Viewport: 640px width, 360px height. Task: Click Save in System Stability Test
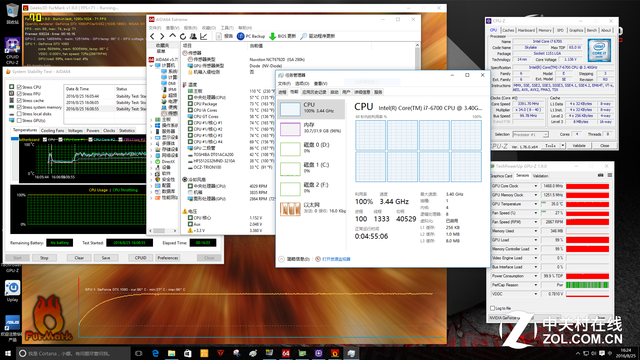pos(106,258)
